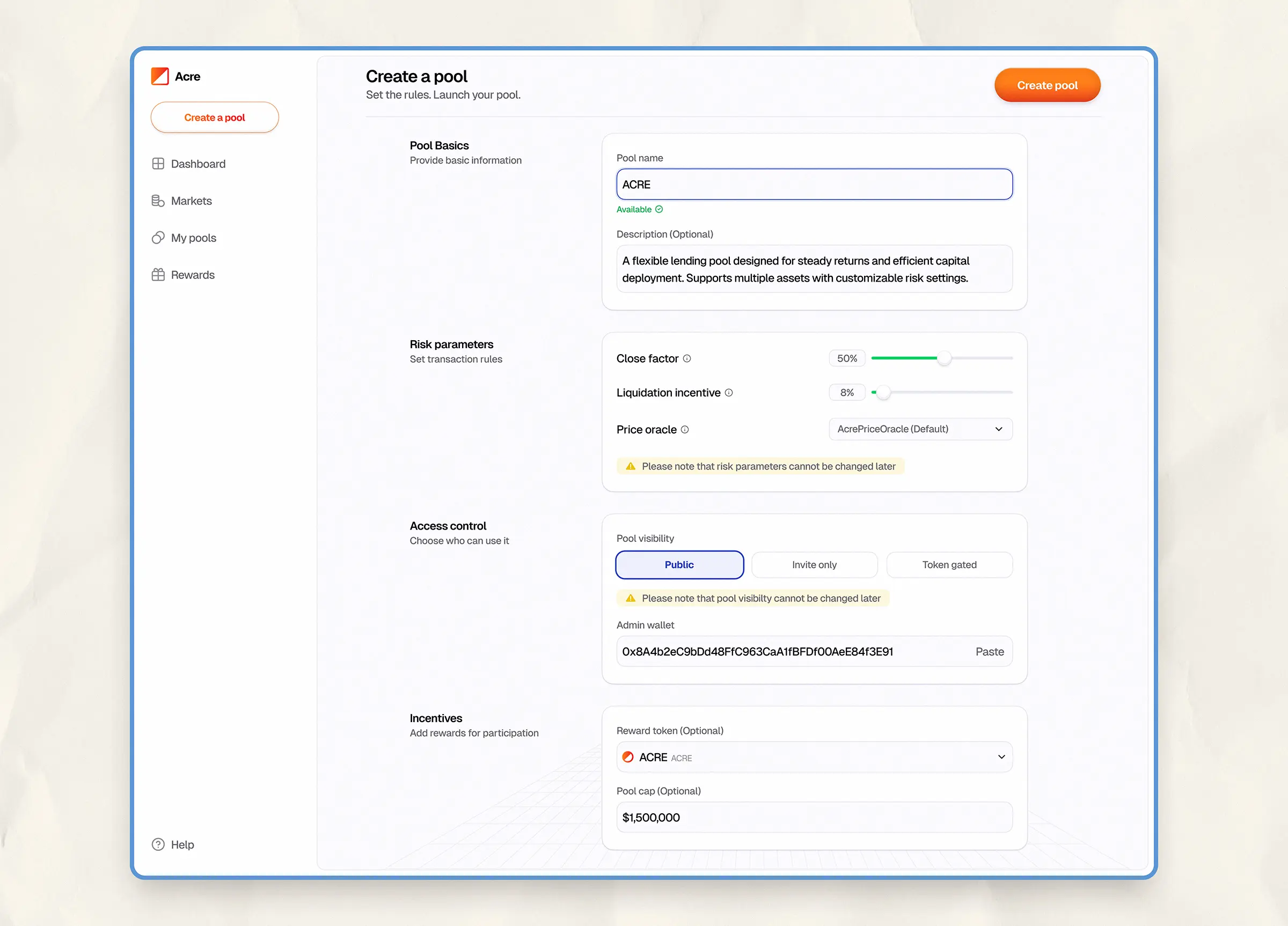
Task: Open the Dashboard grid icon
Action: [x=158, y=164]
